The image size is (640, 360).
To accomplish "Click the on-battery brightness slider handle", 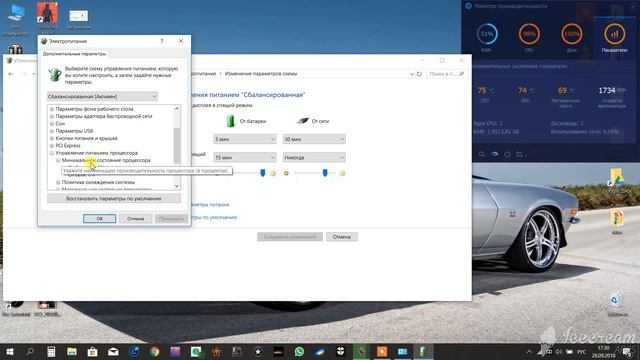I will [263, 173].
